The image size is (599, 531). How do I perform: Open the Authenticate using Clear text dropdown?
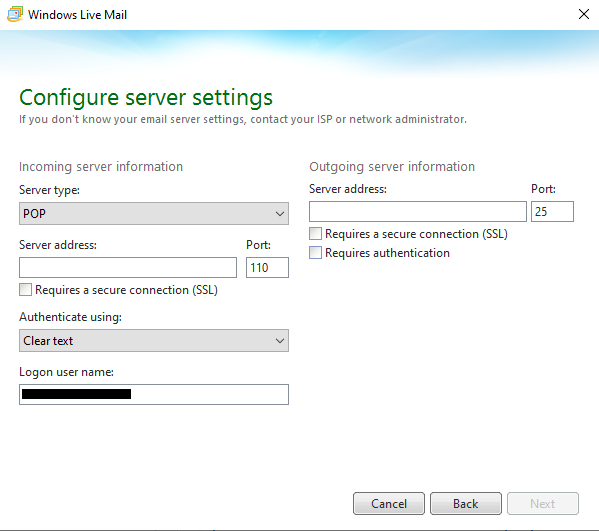[154, 340]
